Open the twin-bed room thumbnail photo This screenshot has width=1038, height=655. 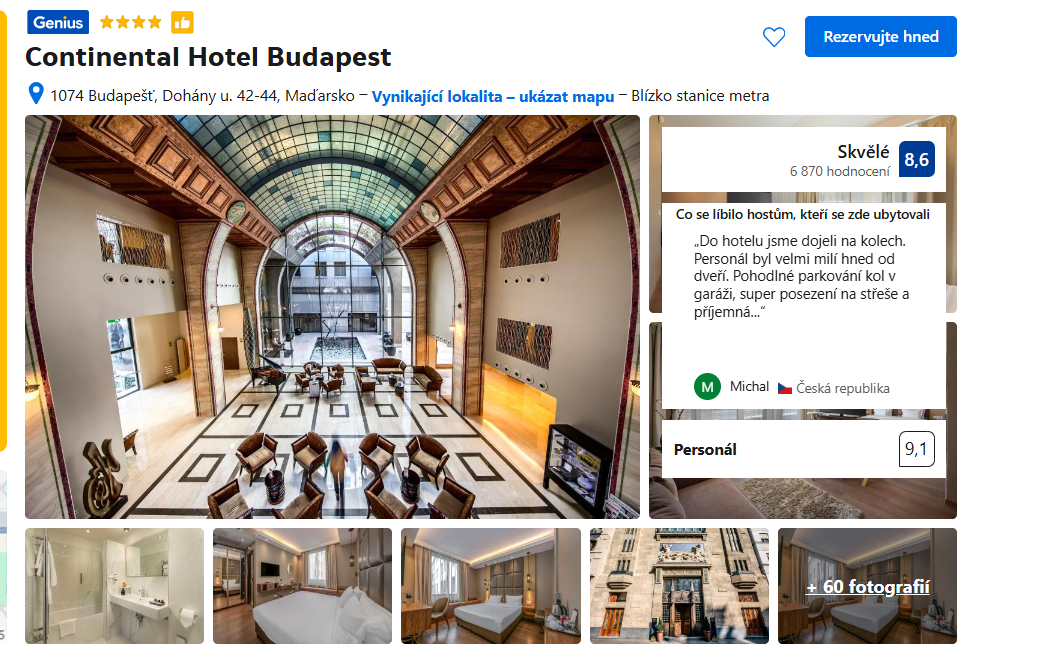(491, 586)
